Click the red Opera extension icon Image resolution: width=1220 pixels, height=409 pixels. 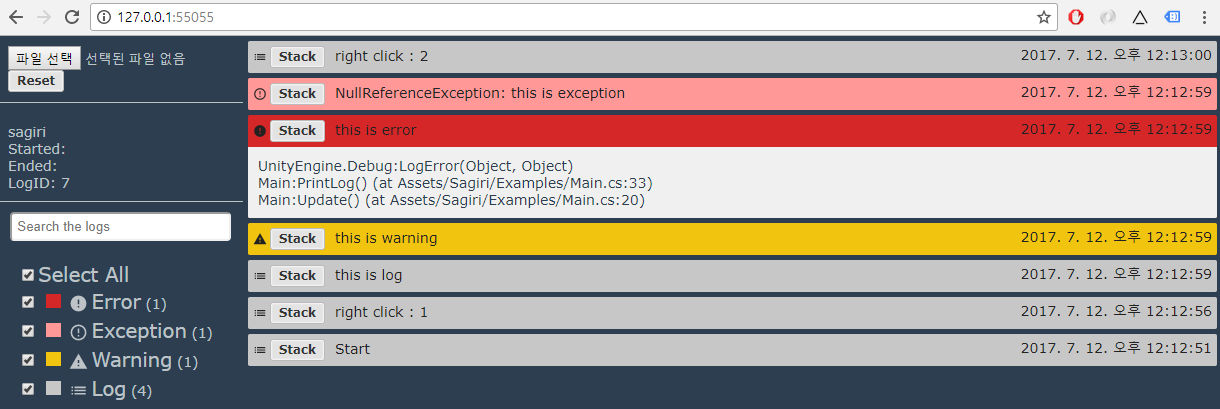(1076, 17)
